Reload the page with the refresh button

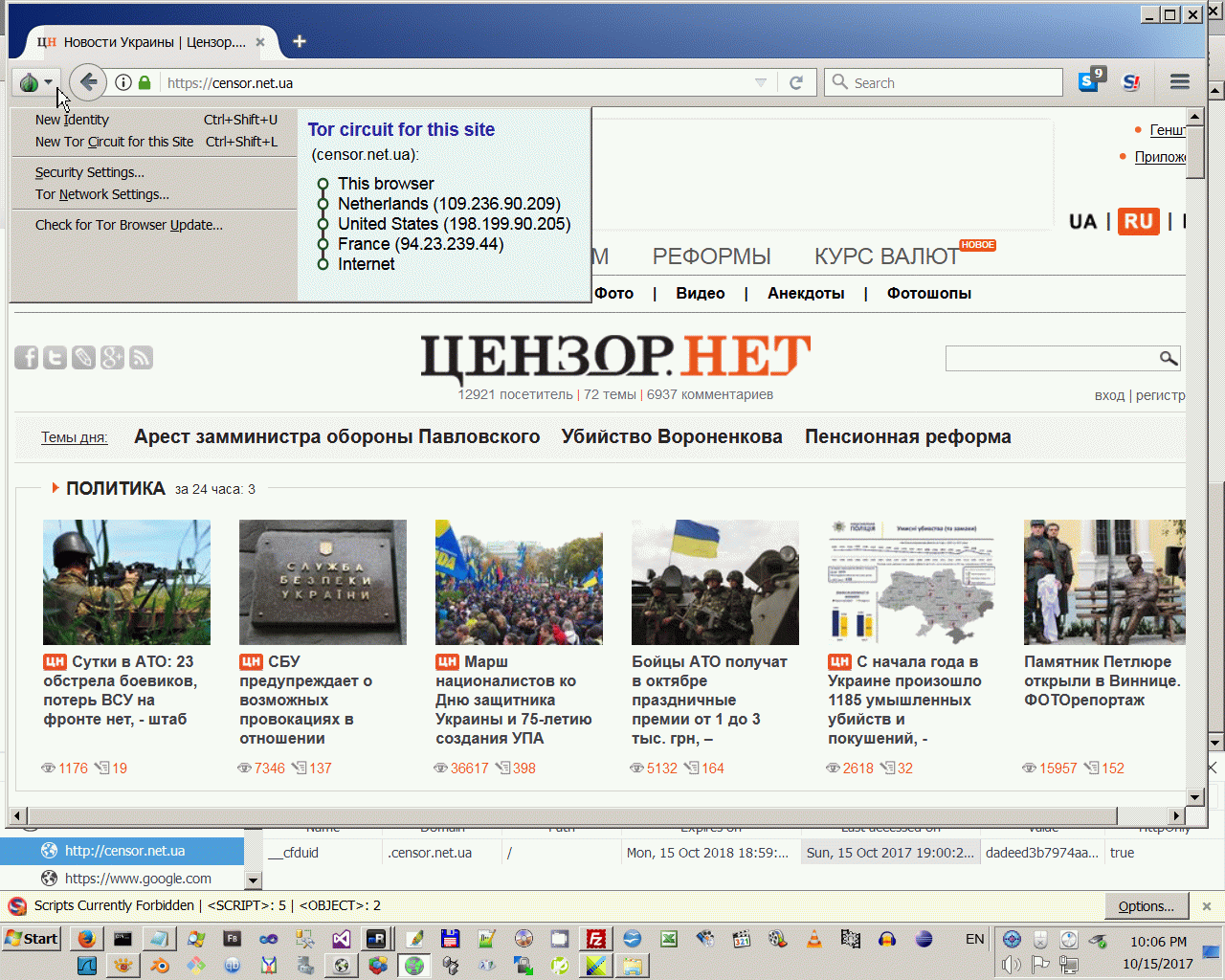pyautogui.click(x=795, y=83)
